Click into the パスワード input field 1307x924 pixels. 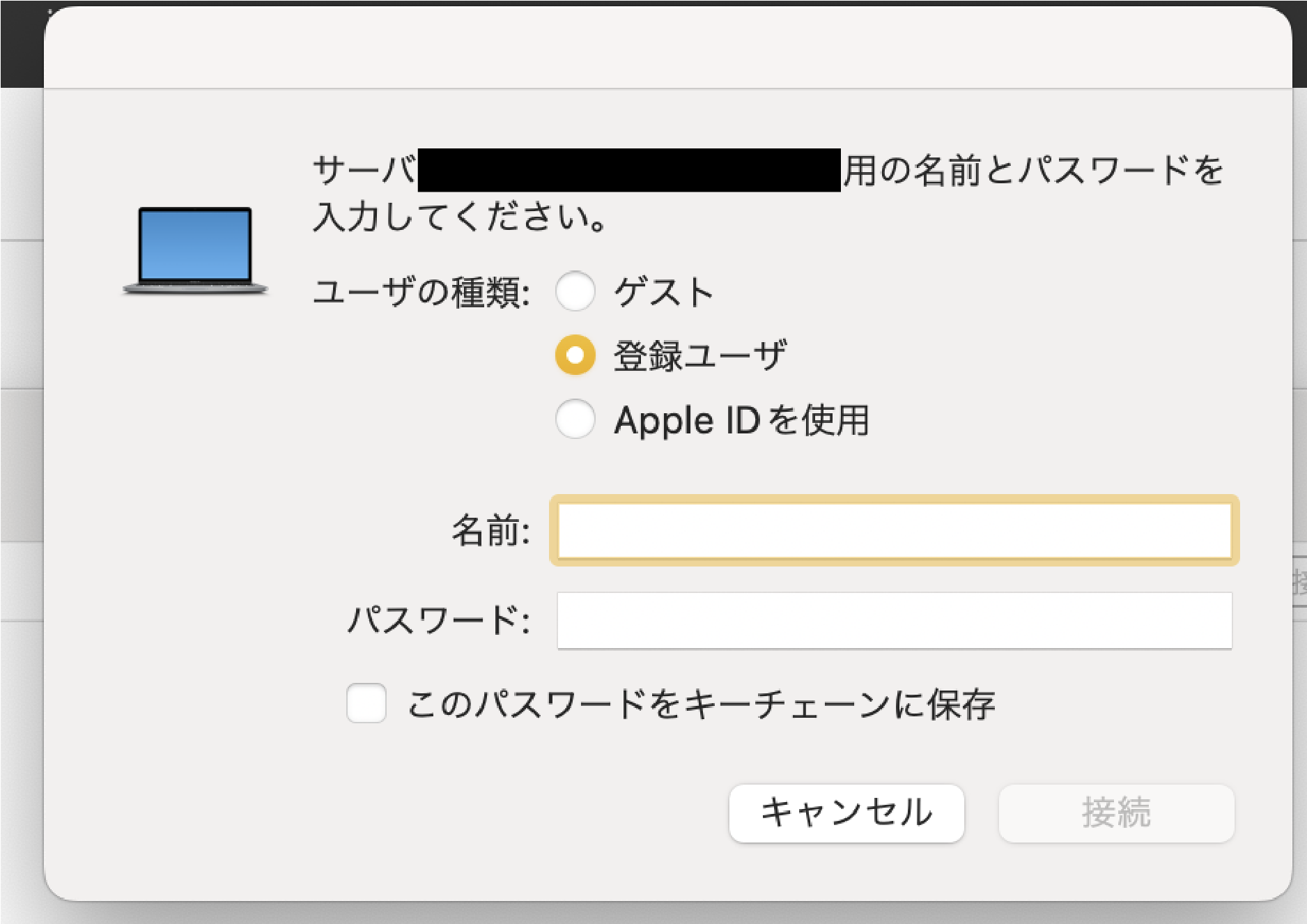coord(894,620)
